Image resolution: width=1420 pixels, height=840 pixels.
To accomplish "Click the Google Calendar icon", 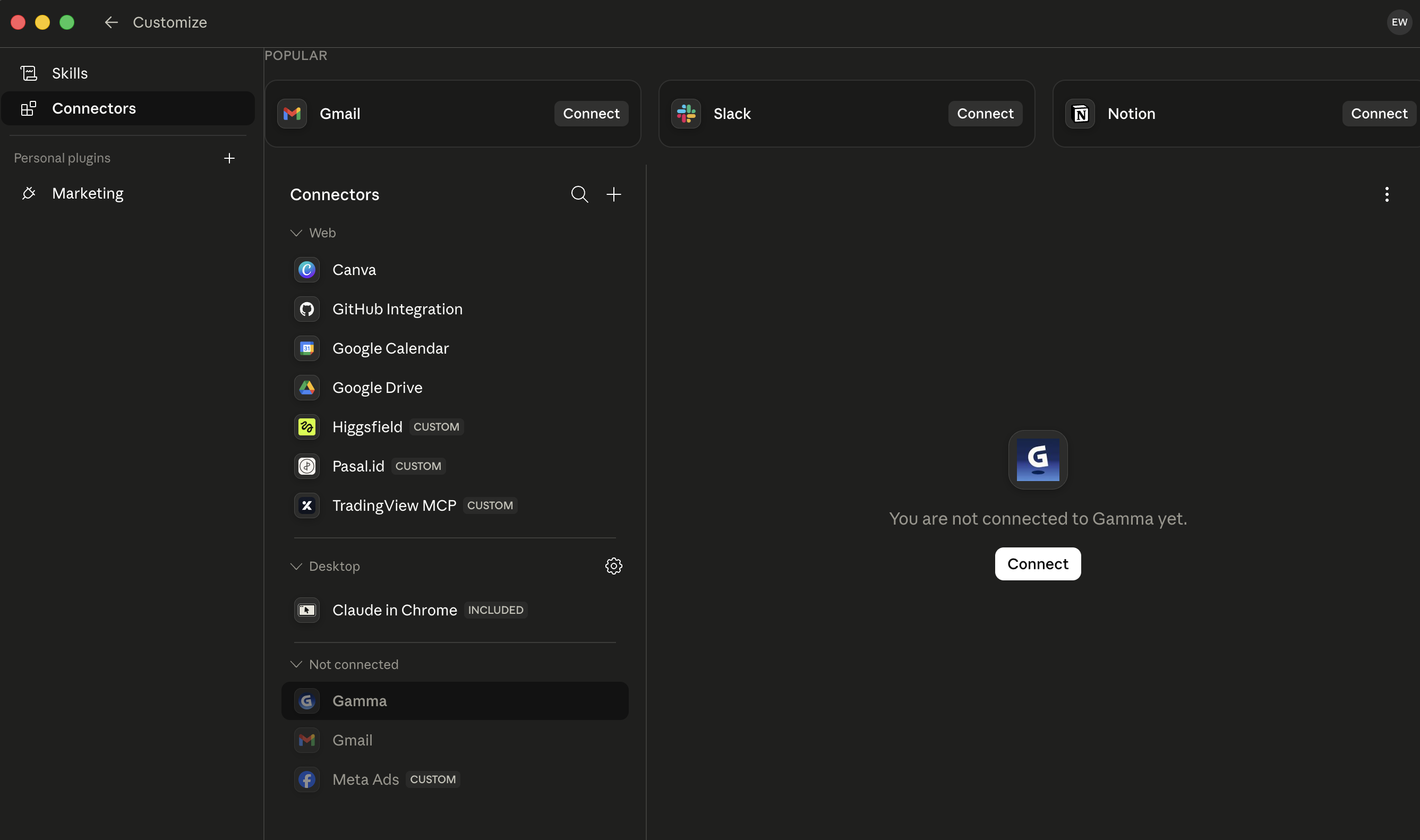I will click(307, 348).
